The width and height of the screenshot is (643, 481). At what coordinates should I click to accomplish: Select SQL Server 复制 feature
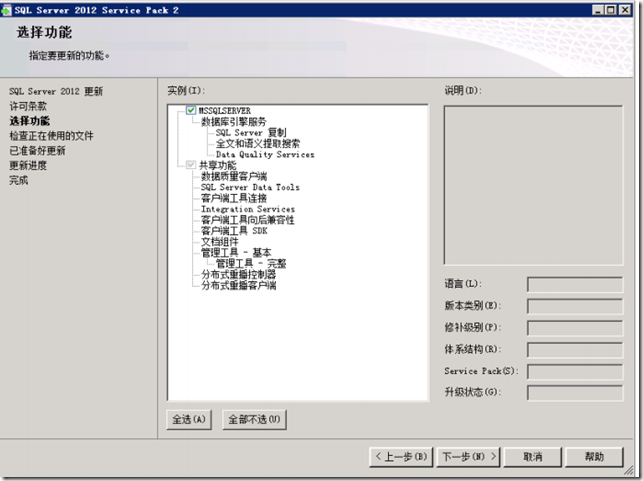[251, 133]
